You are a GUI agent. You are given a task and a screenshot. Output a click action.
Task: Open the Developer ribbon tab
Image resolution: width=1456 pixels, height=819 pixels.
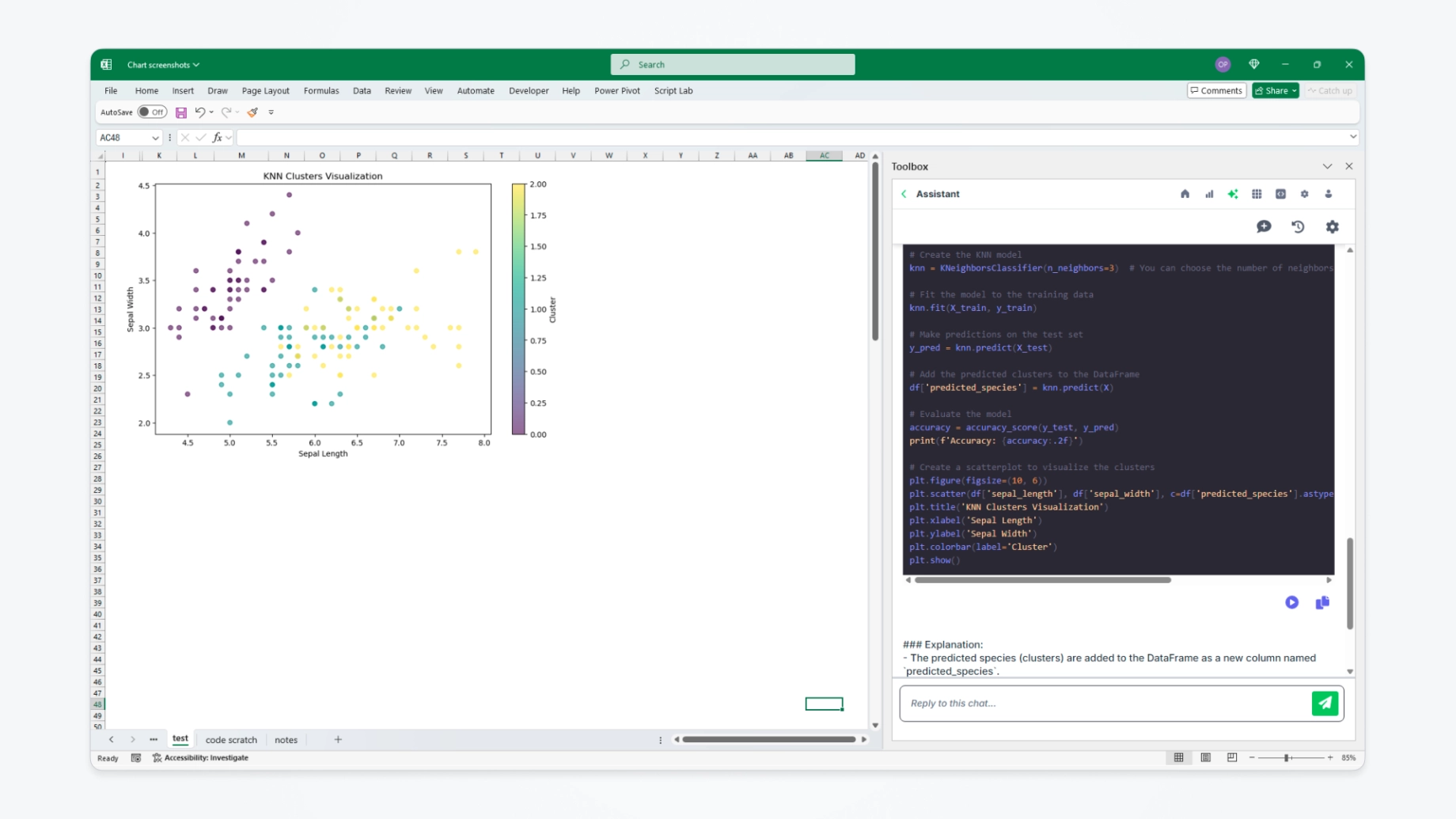[529, 91]
